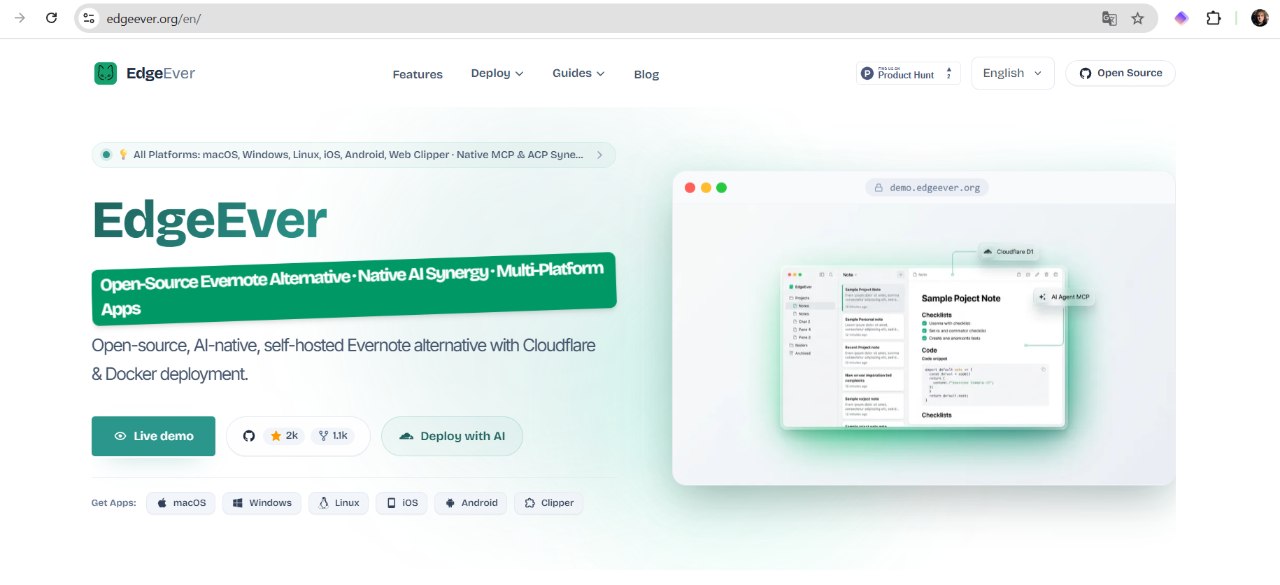Click the 1.1k forks badge
Screen dimensions: 1280x585
(333, 436)
